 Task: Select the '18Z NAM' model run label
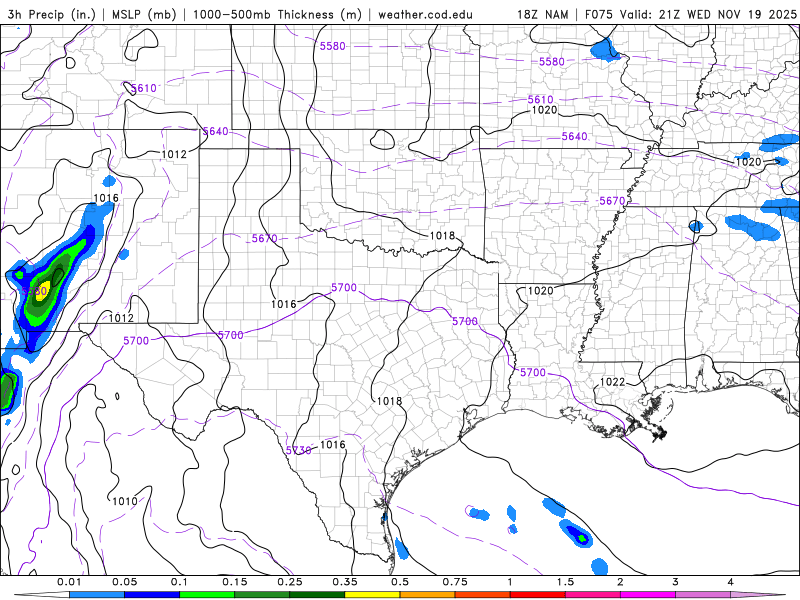542,14
